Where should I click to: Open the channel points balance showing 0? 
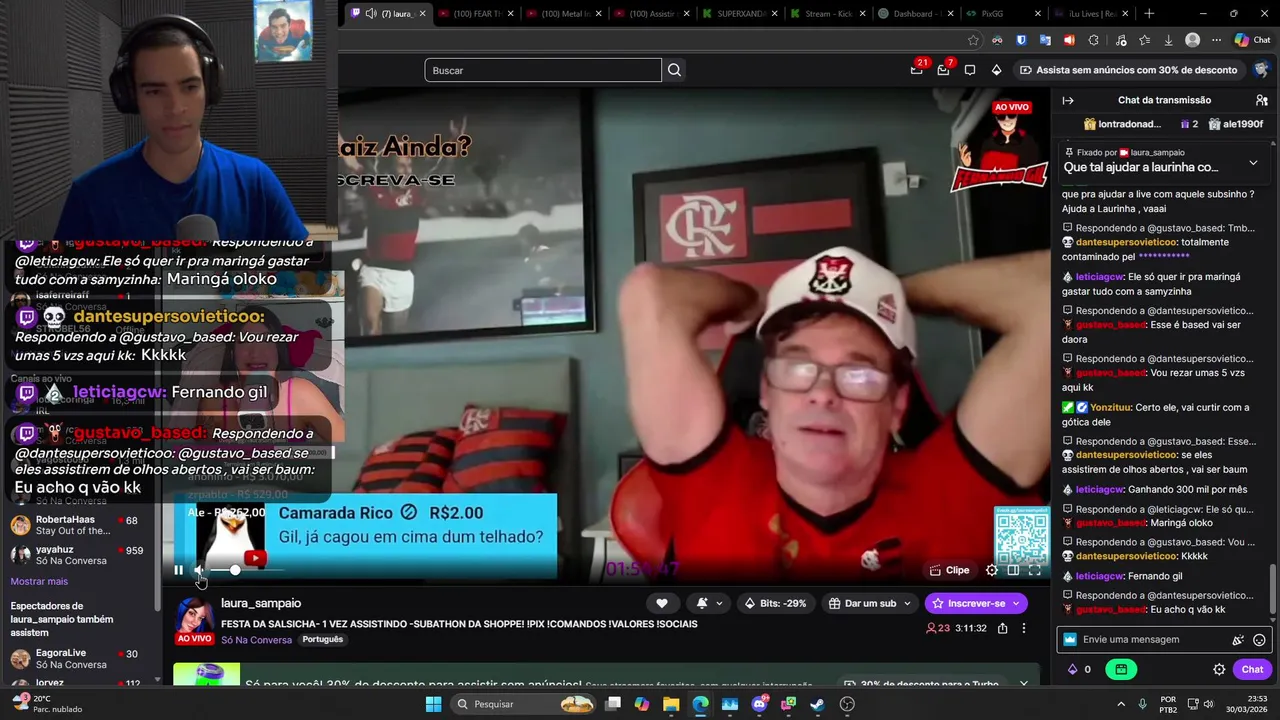pos(1080,669)
